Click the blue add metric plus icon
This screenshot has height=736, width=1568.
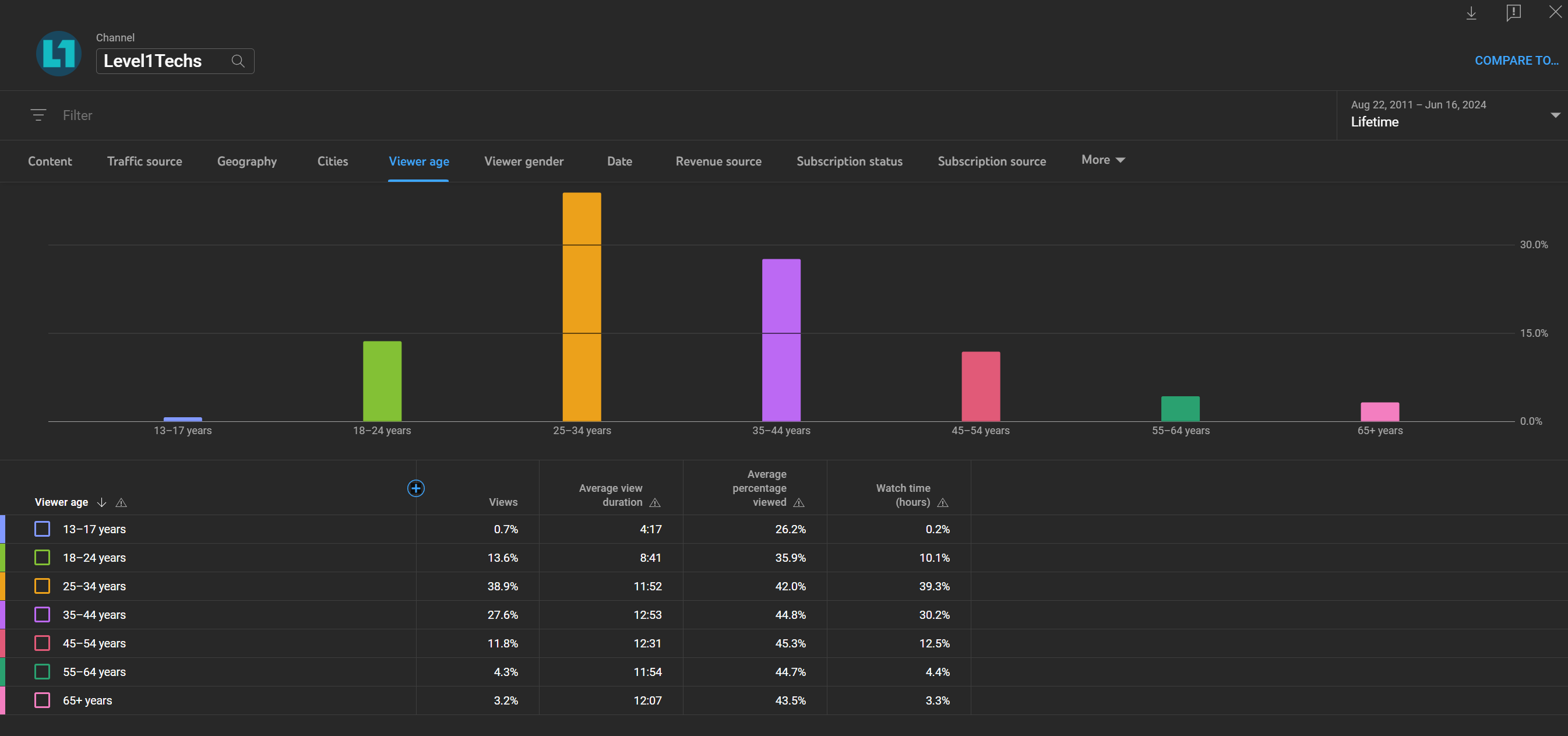(415, 488)
